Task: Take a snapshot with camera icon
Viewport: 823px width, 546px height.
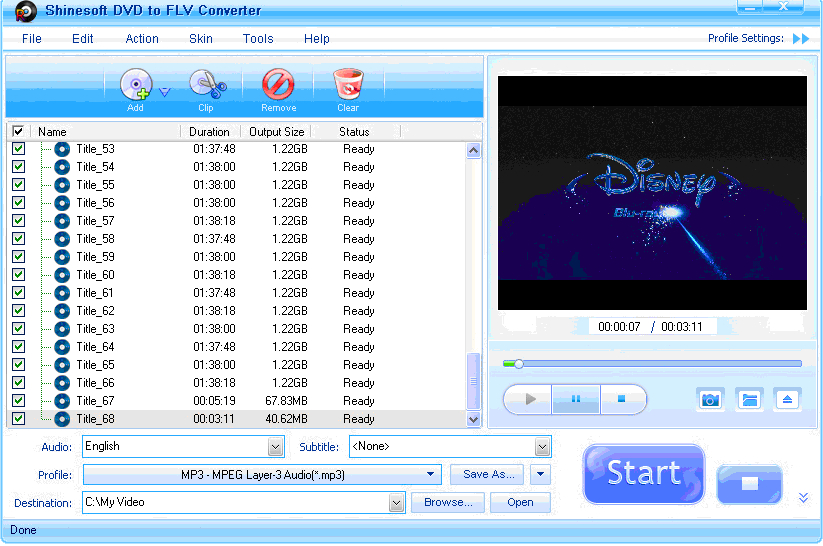Action: coord(710,400)
